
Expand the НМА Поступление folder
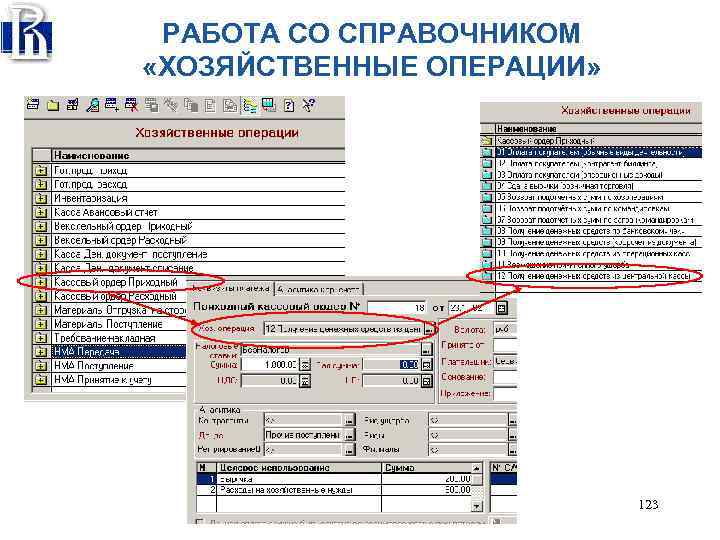coord(41,366)
